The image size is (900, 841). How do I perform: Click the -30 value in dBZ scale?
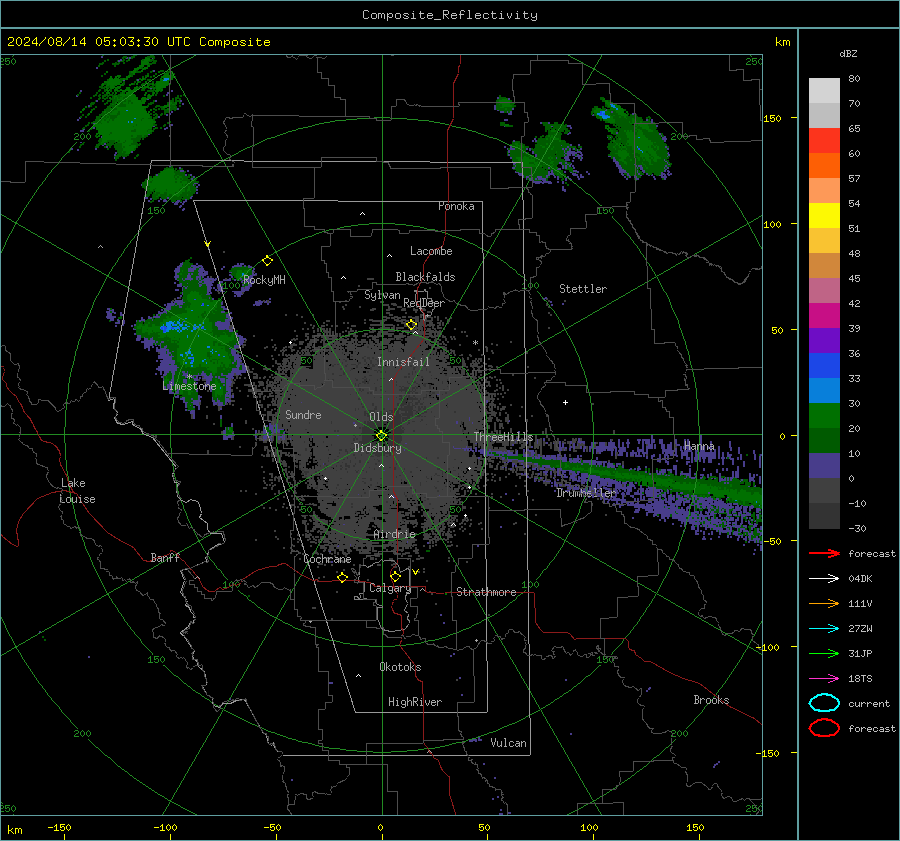pyautogui.click(x=857, y=529)
